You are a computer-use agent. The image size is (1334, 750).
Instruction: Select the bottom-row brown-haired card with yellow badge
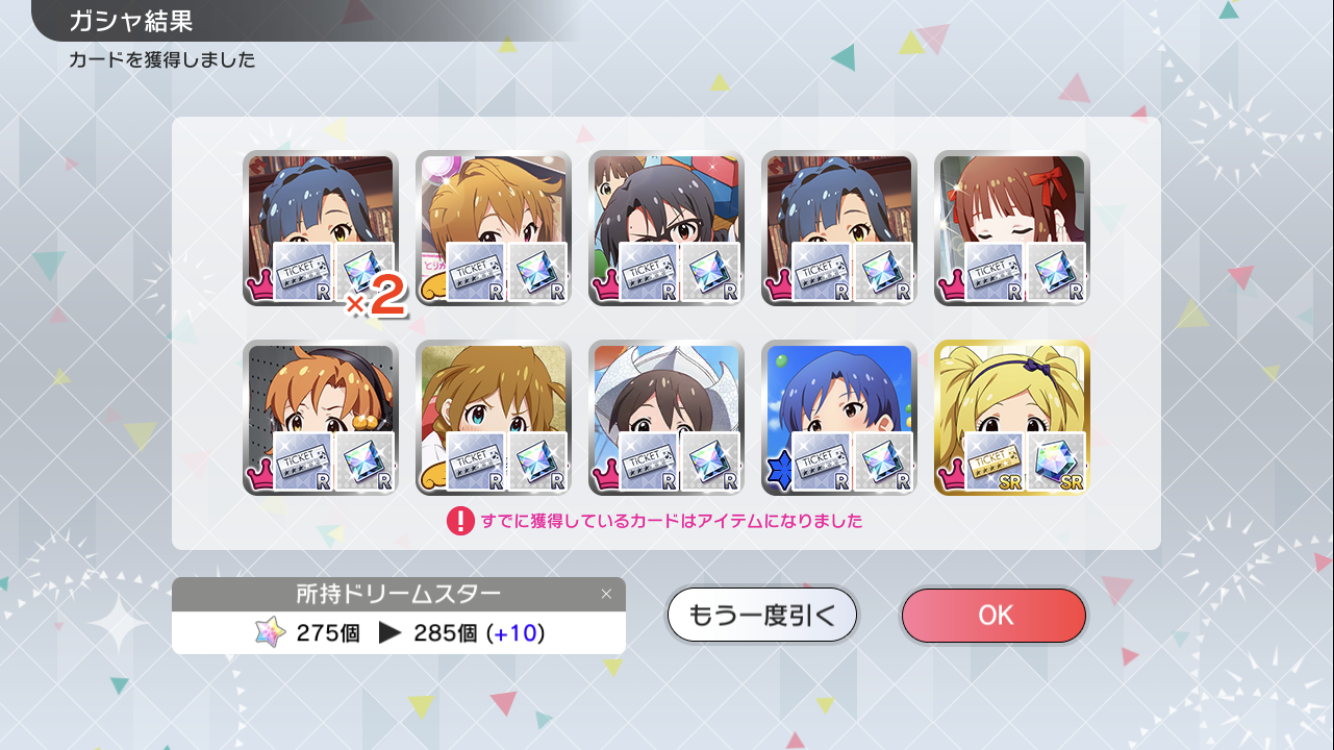point(493,417)
